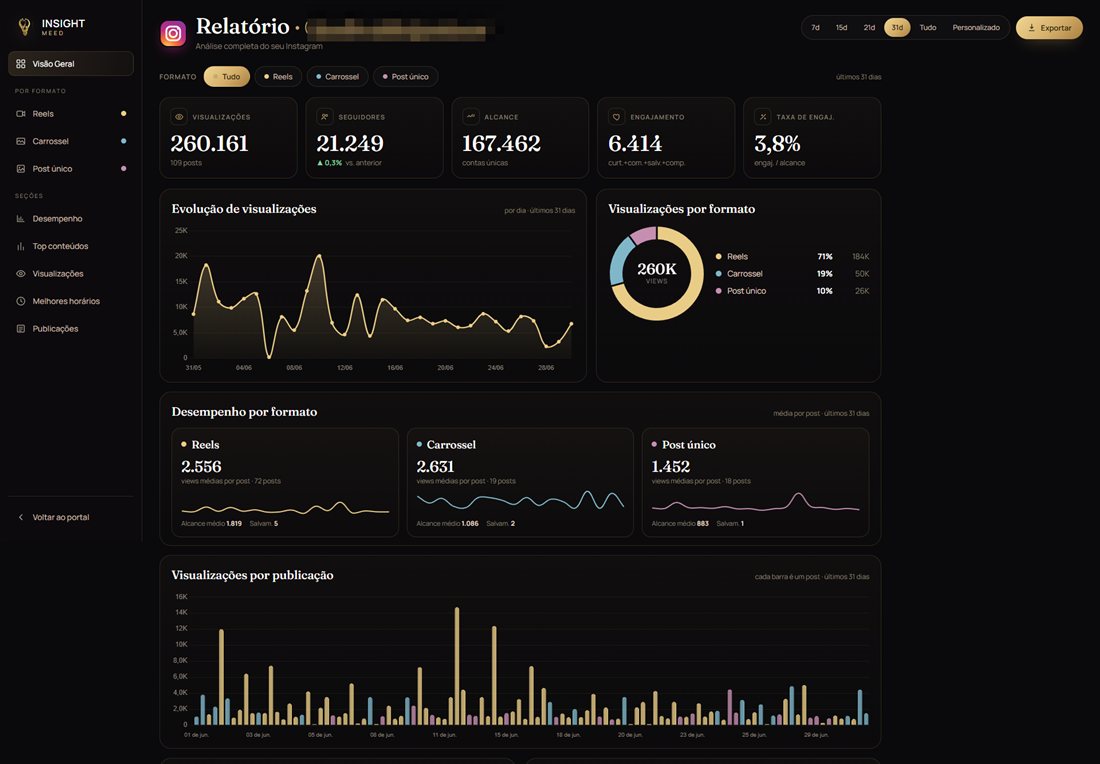Screen dimensions: 1100x764
Task: Open Post único section in sidebar
Action: (71, 168)
